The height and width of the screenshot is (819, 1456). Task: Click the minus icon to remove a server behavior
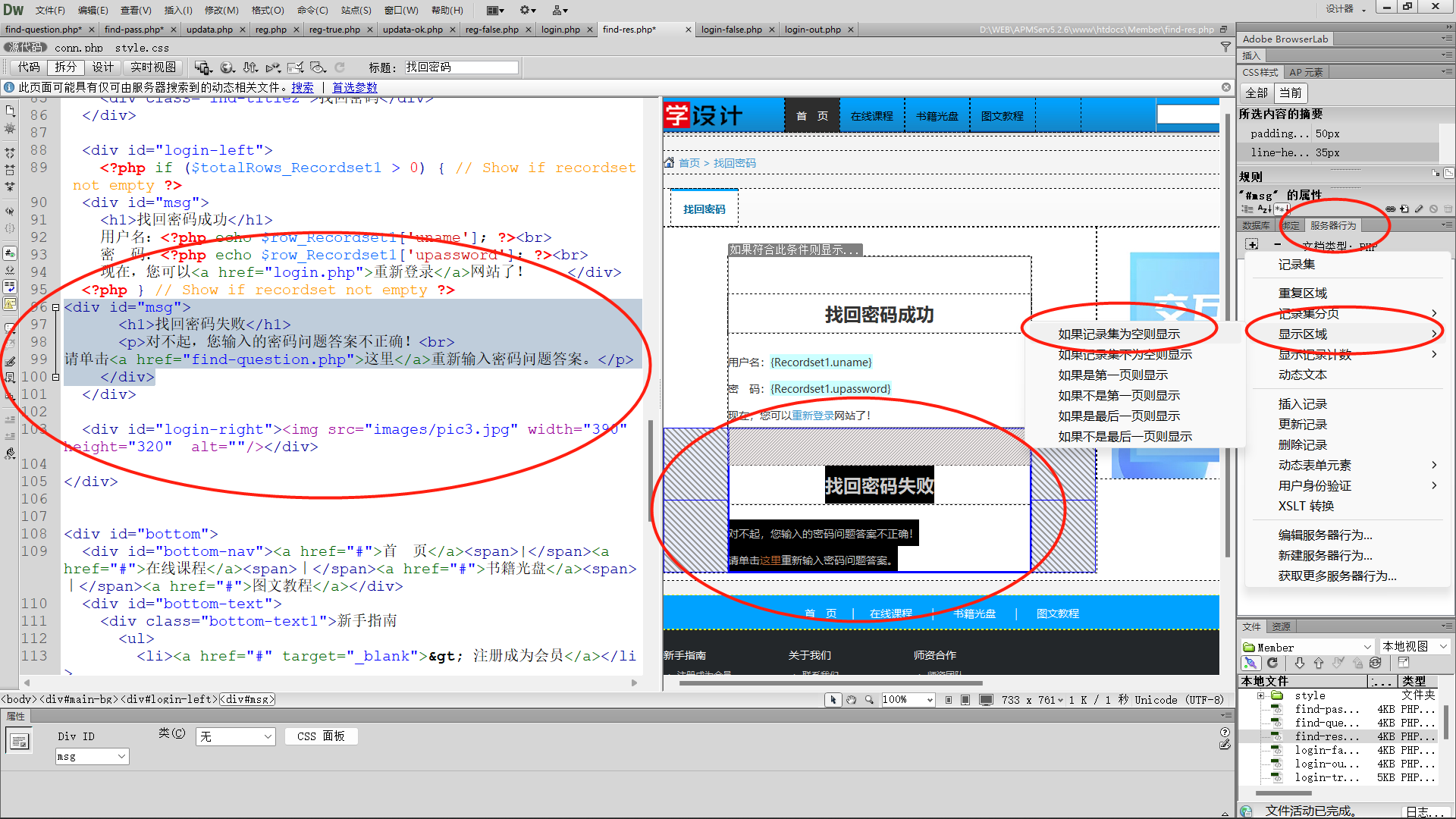(x=1279, y=244)
